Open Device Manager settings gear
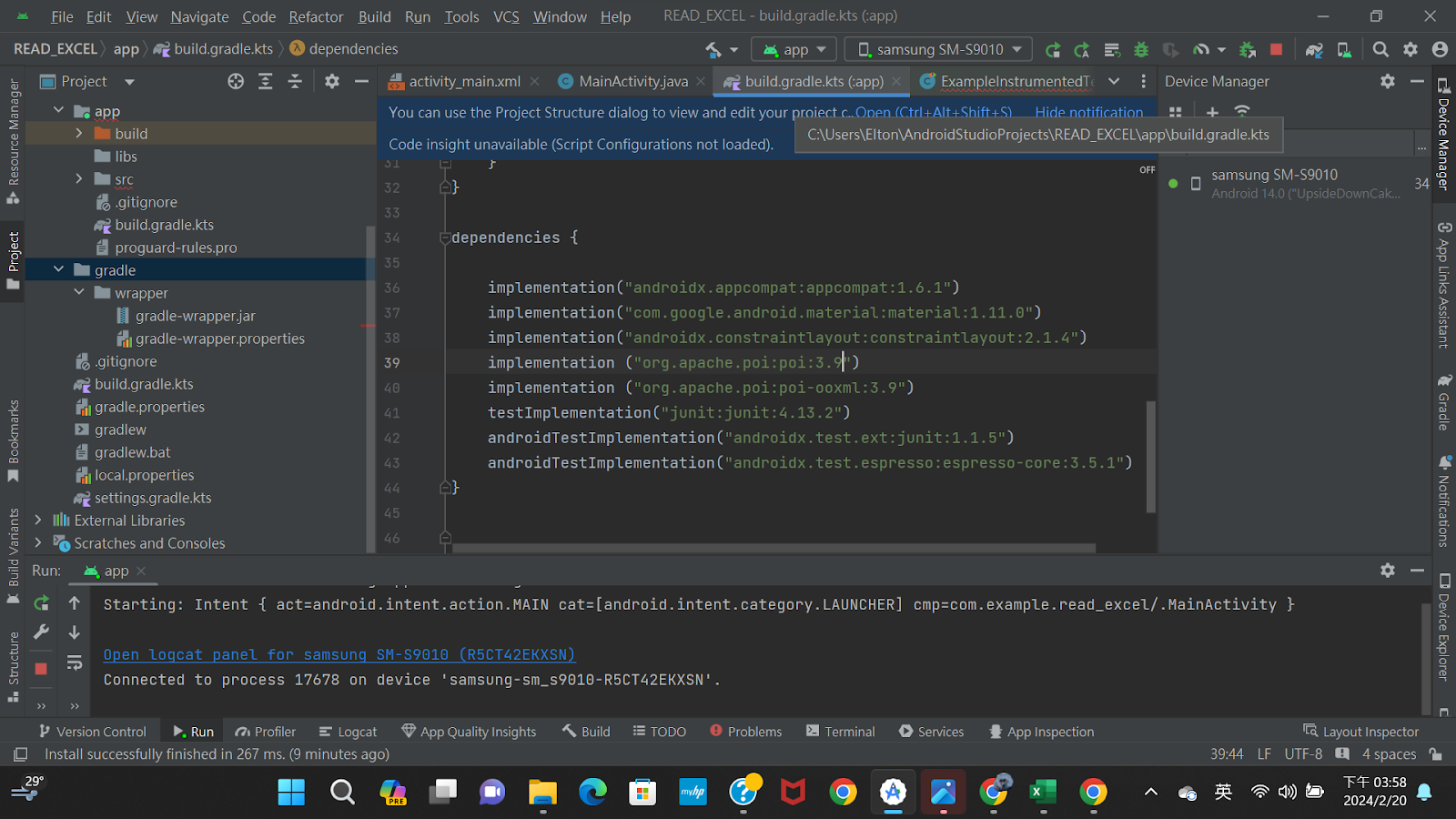The height and width of the screenshot is (819, 1456). click(x=1388, y=82)
